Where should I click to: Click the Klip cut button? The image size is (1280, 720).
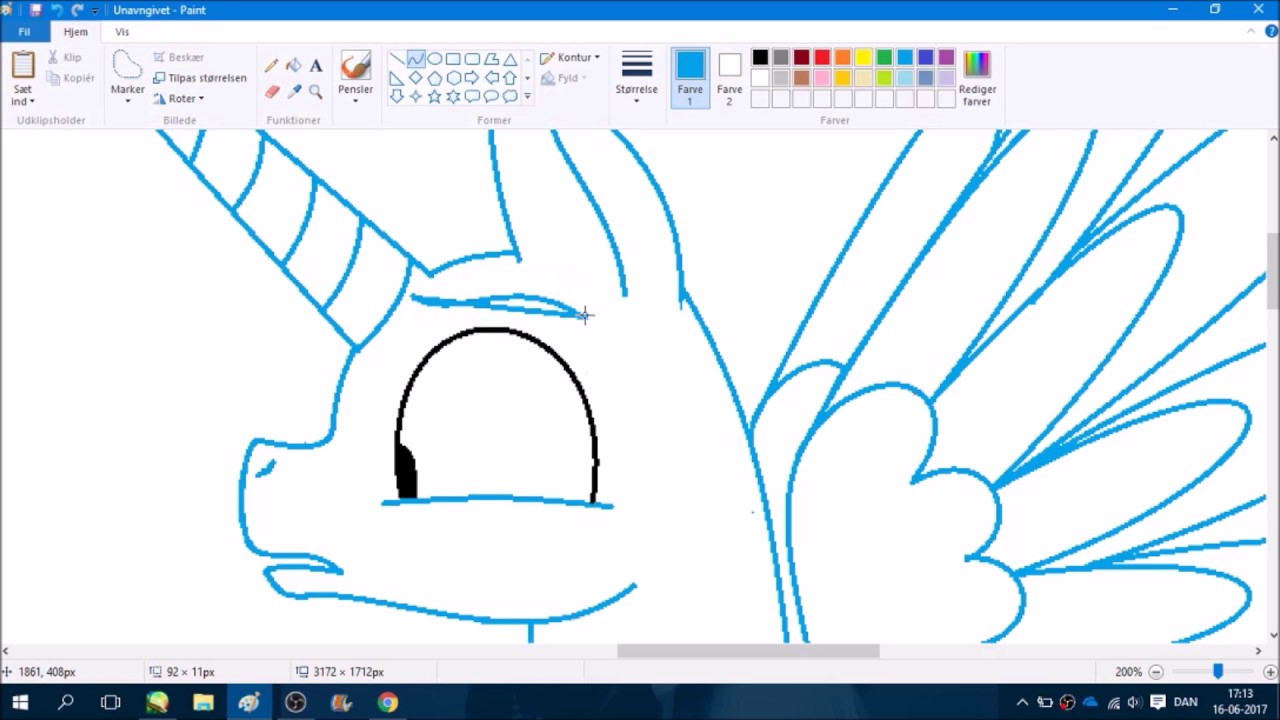click(65, 58)
